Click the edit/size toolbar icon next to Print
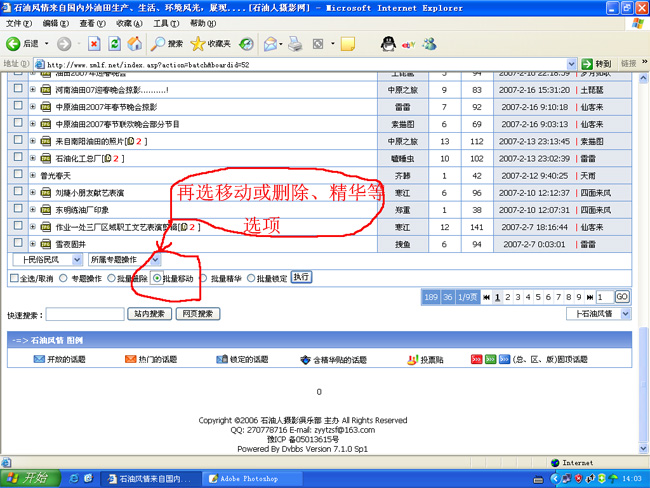650x488 pixels. click(318, 44)
